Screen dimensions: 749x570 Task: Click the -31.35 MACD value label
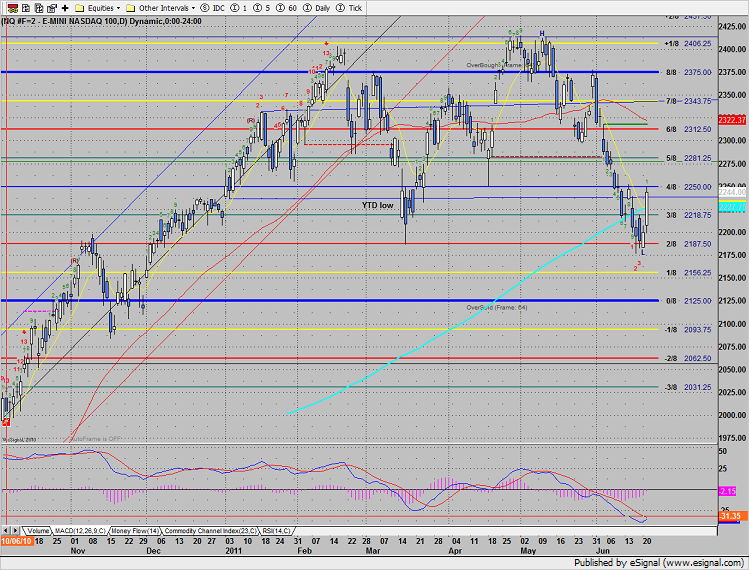click(x=731, y=516)
